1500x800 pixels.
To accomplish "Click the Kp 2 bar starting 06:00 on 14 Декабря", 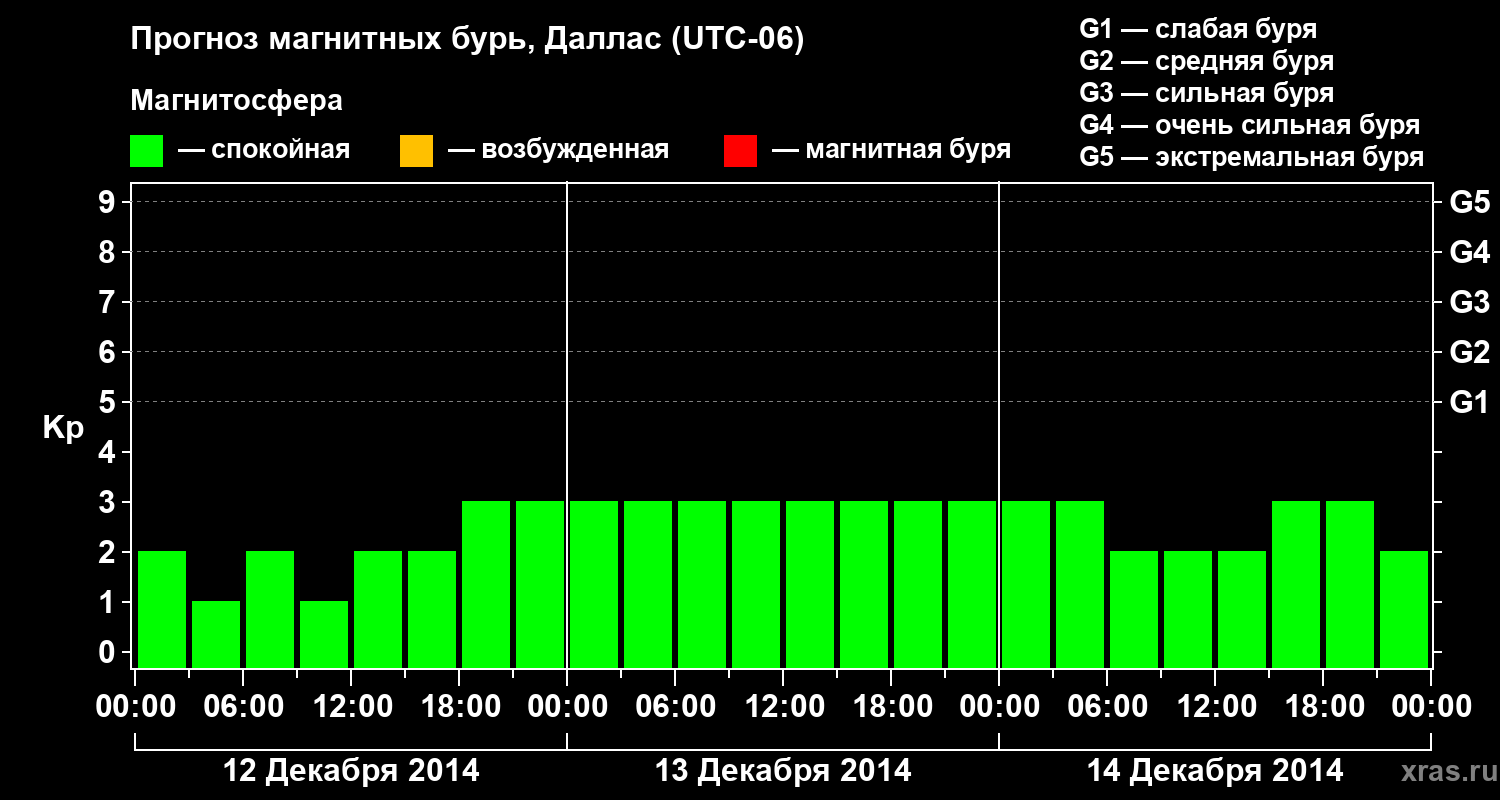I will pyautogui.click(x=1134, y=609).
